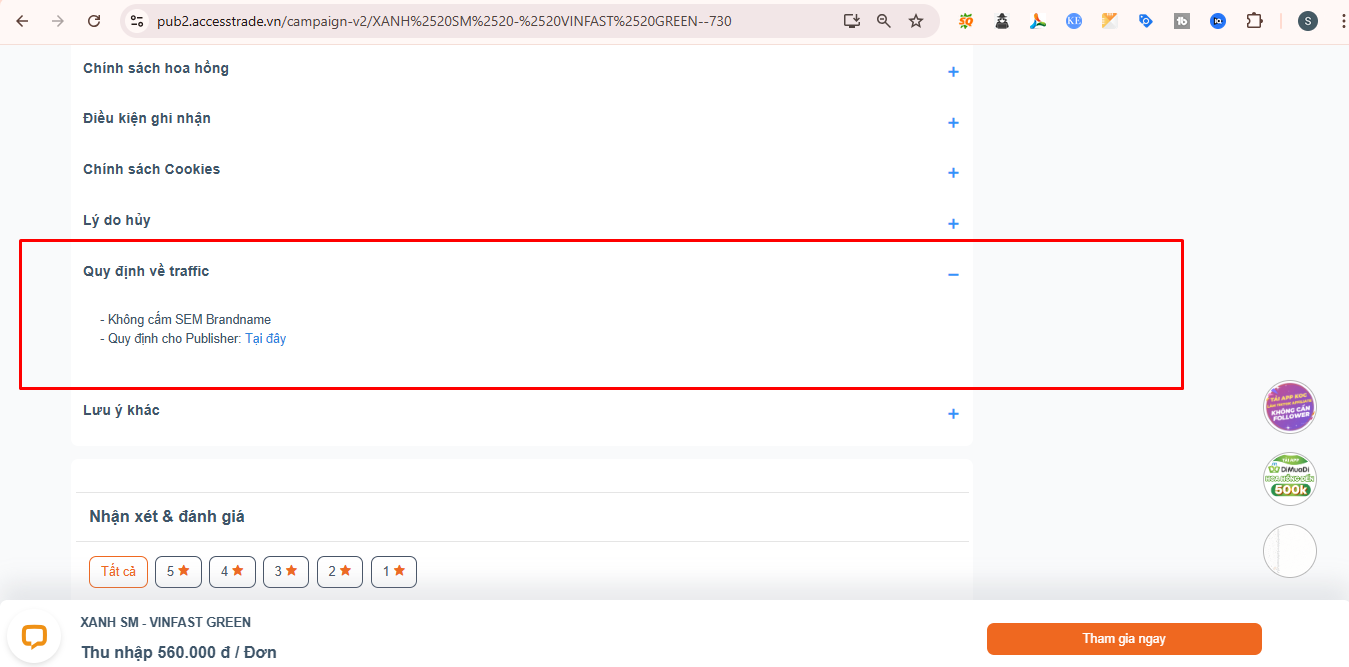Go forward in browser history
This screenshot has height=667, width=1349.
[x=58, y=21]
